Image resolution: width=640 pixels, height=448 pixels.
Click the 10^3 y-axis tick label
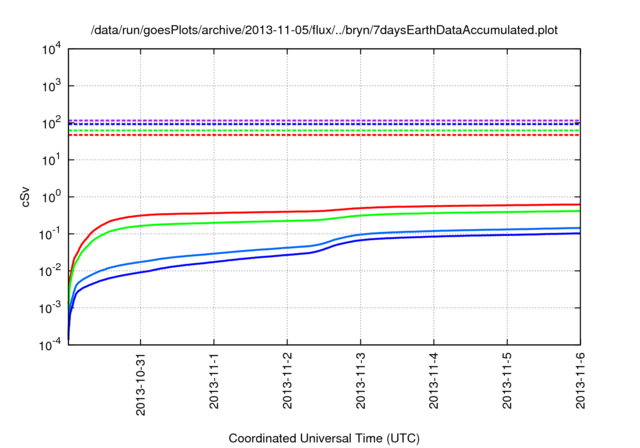[51, 86]
